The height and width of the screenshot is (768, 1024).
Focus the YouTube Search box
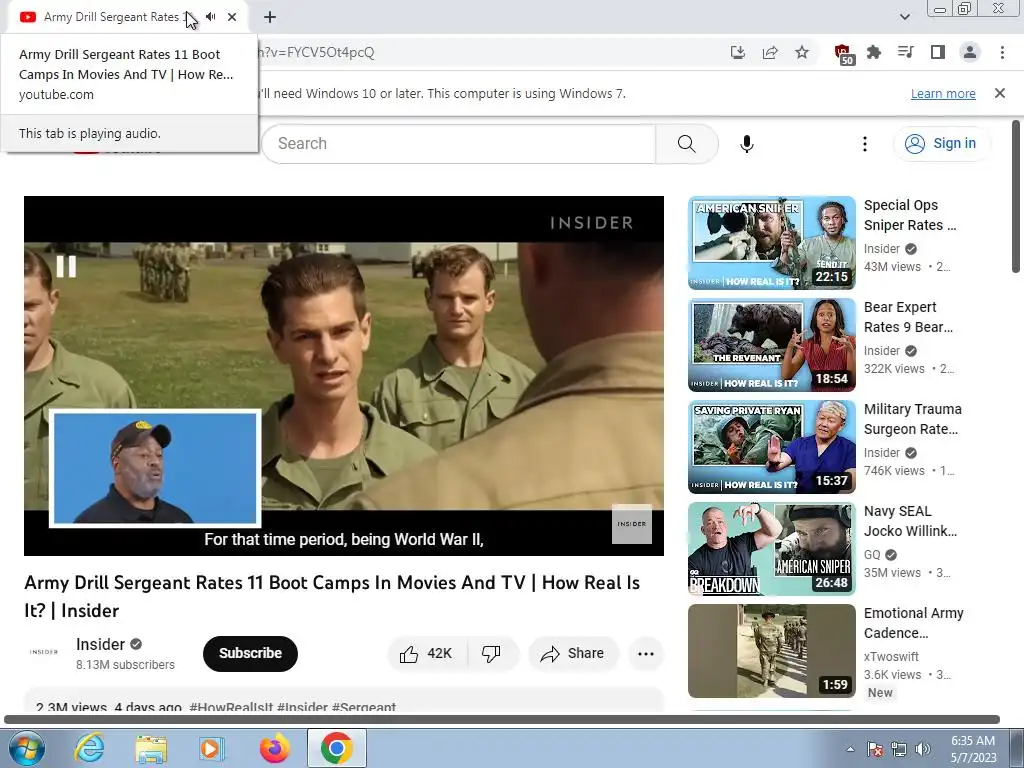[x=458, y=144]
